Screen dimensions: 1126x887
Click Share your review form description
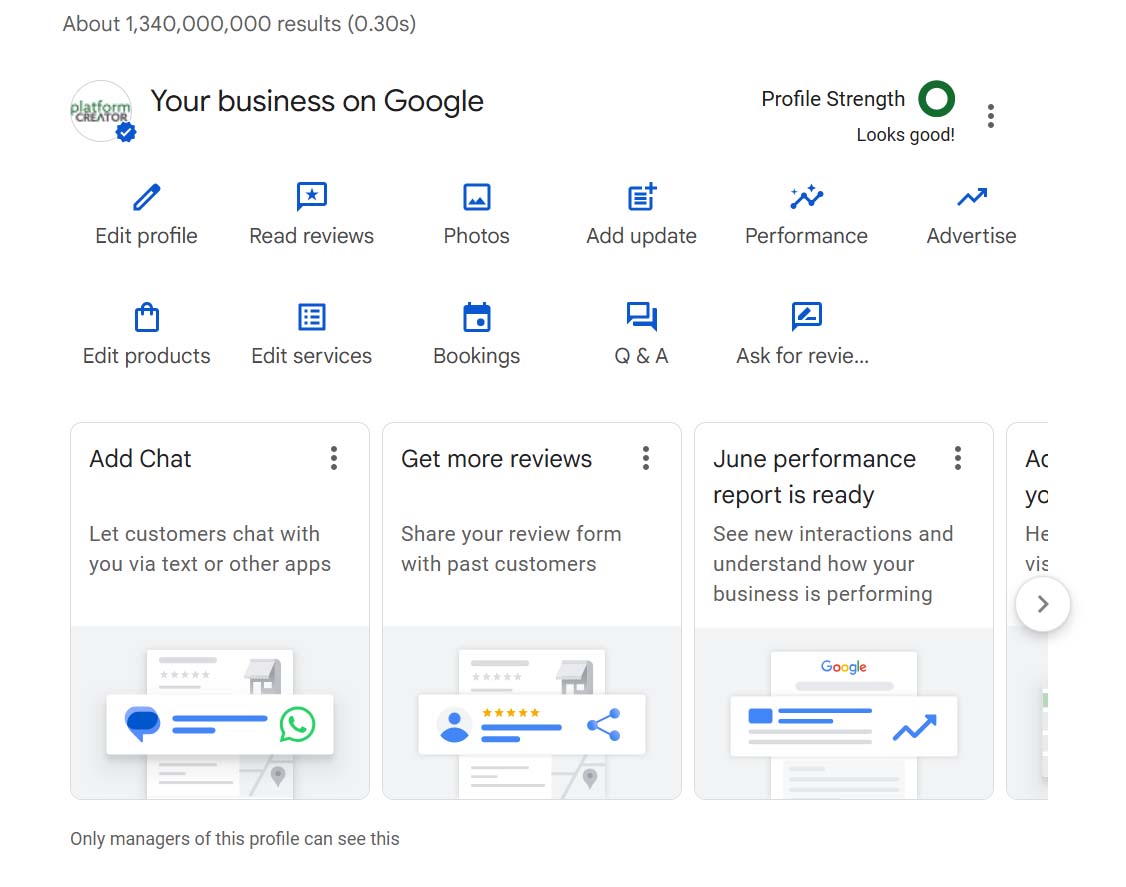click(x=511, y=549)
